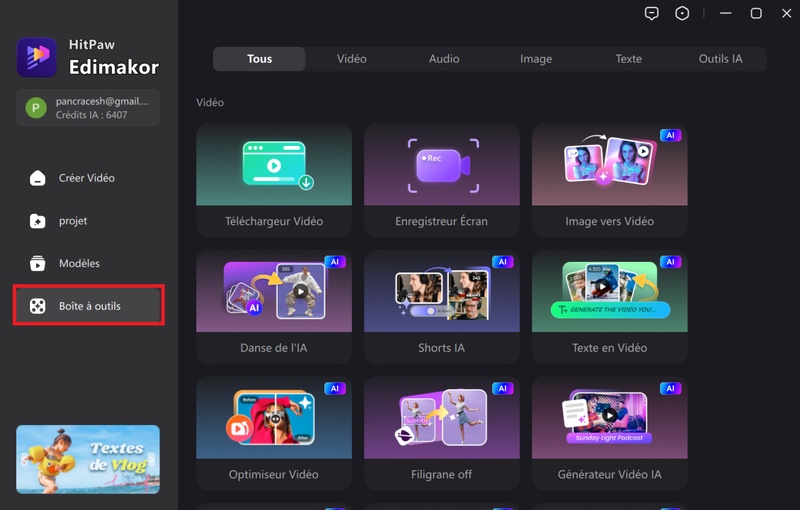Click the Textes de Vlog promo banner
Screen dimensions: 800x510
[87, 459]
